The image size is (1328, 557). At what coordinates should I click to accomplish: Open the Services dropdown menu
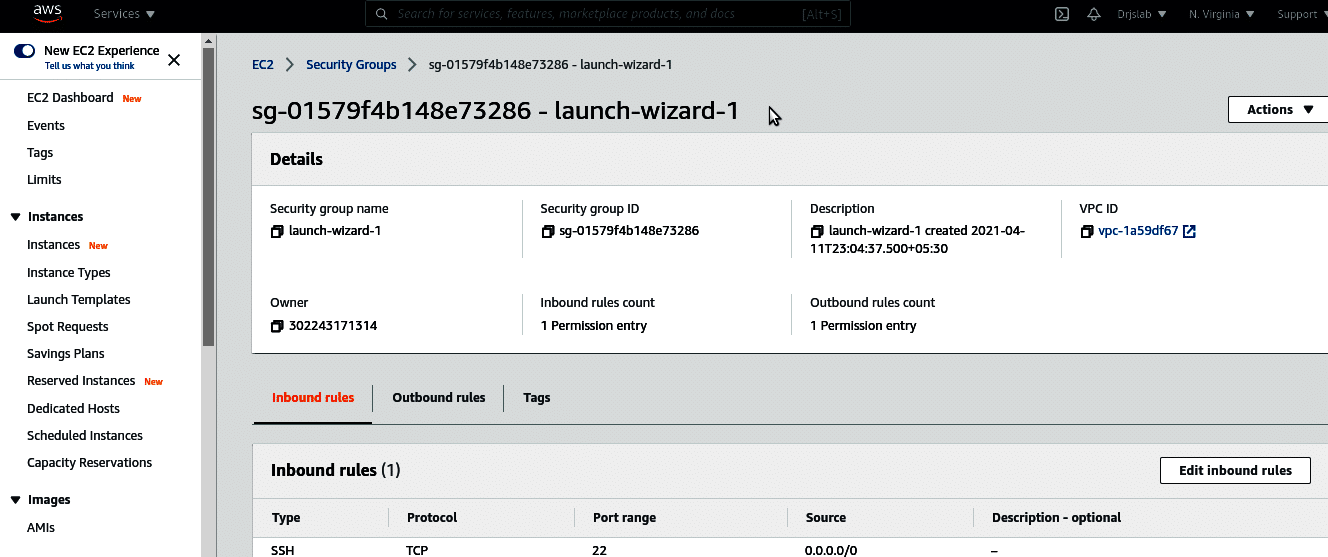click(124, 14)
